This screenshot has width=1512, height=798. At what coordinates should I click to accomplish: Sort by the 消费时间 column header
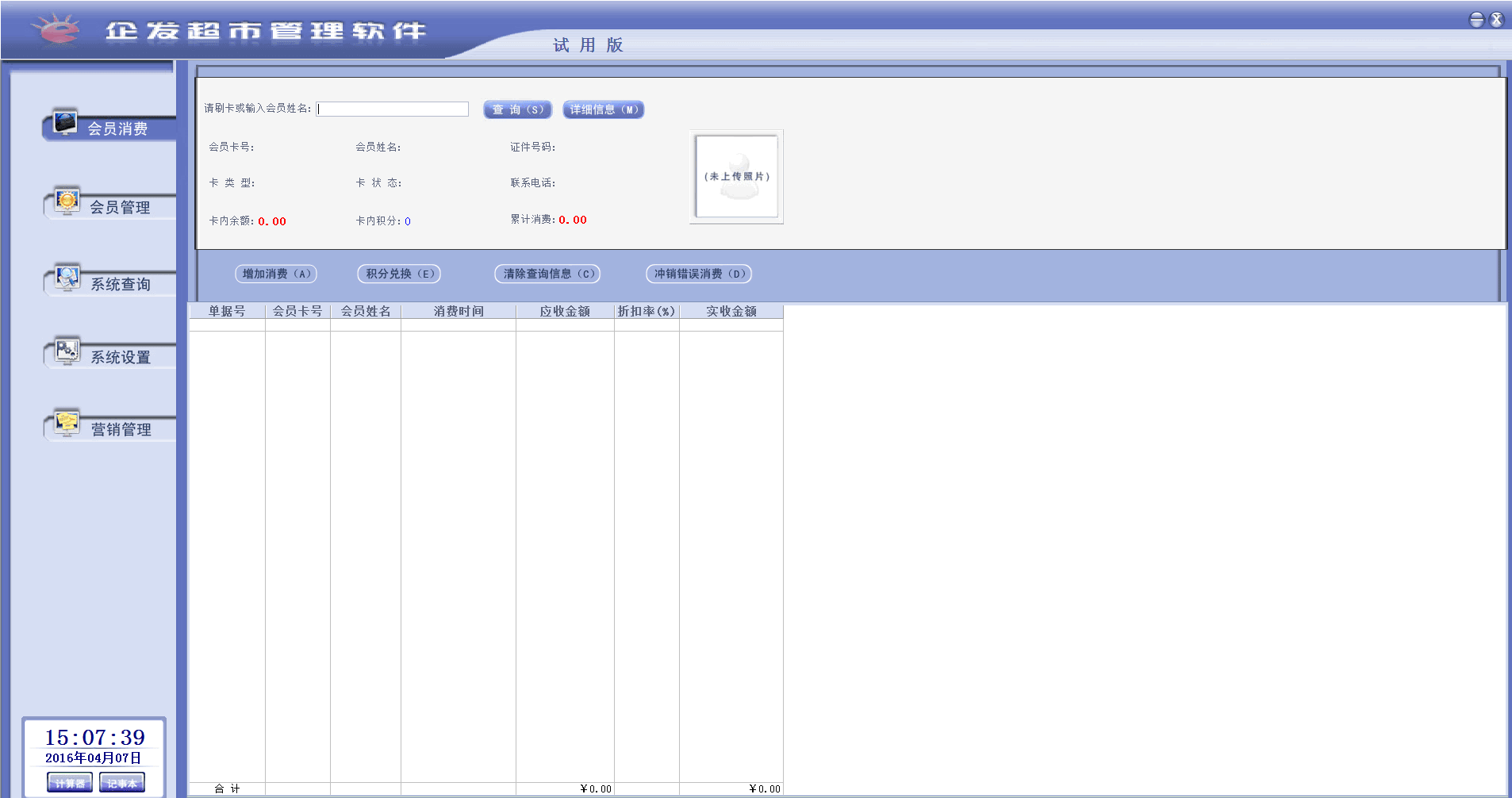pos(459,312)
